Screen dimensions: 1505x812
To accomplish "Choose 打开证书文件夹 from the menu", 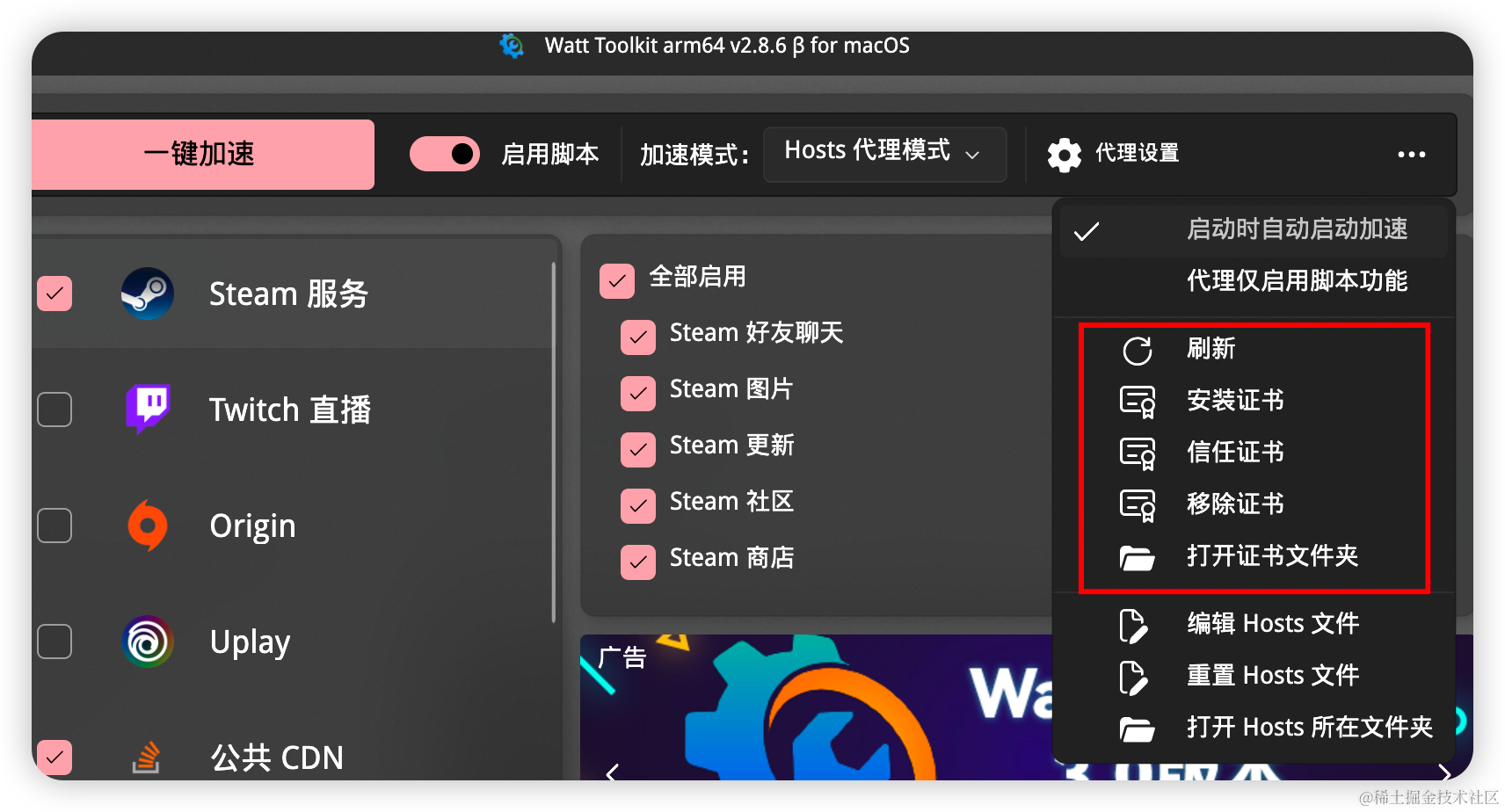I will coord(1254,557).
